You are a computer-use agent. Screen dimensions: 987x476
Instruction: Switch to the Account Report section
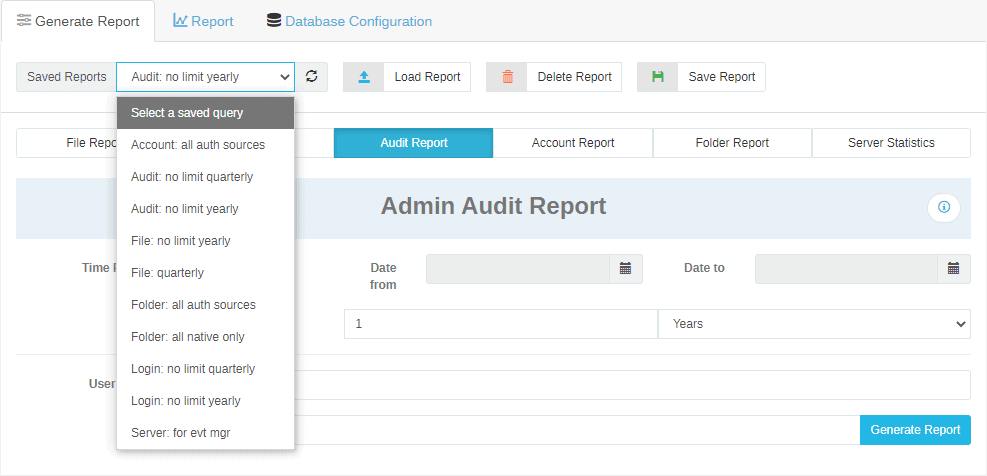tap(573, 143)
